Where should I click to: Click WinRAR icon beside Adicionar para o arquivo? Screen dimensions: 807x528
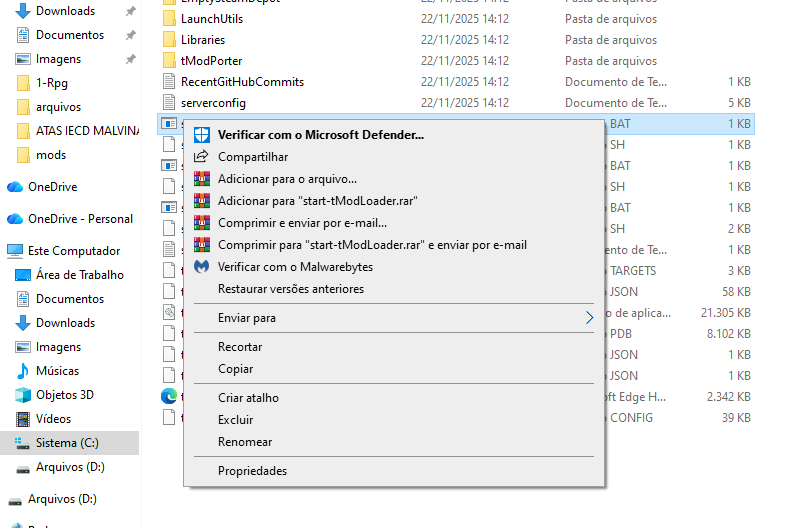(x=202, y=179)
